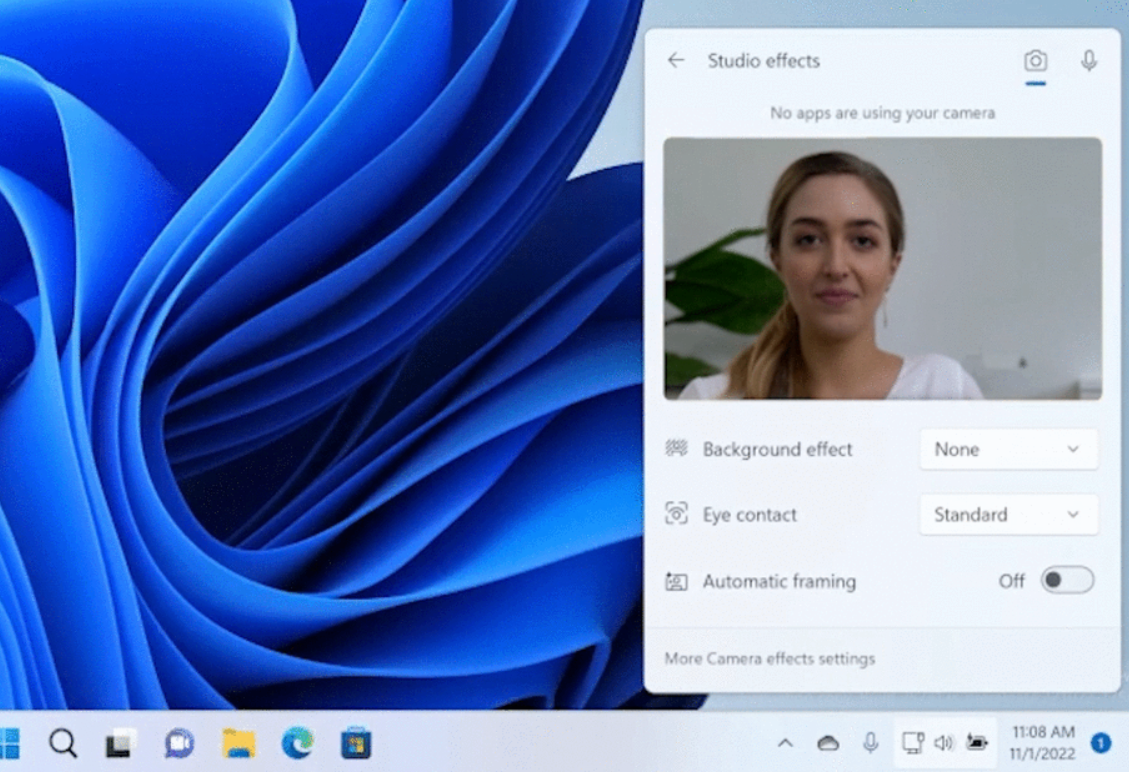The height and width of the screenshot is (772, 1129).
Task: Launch Microsoft Edge from the taskbar
Action: (297, 743)
